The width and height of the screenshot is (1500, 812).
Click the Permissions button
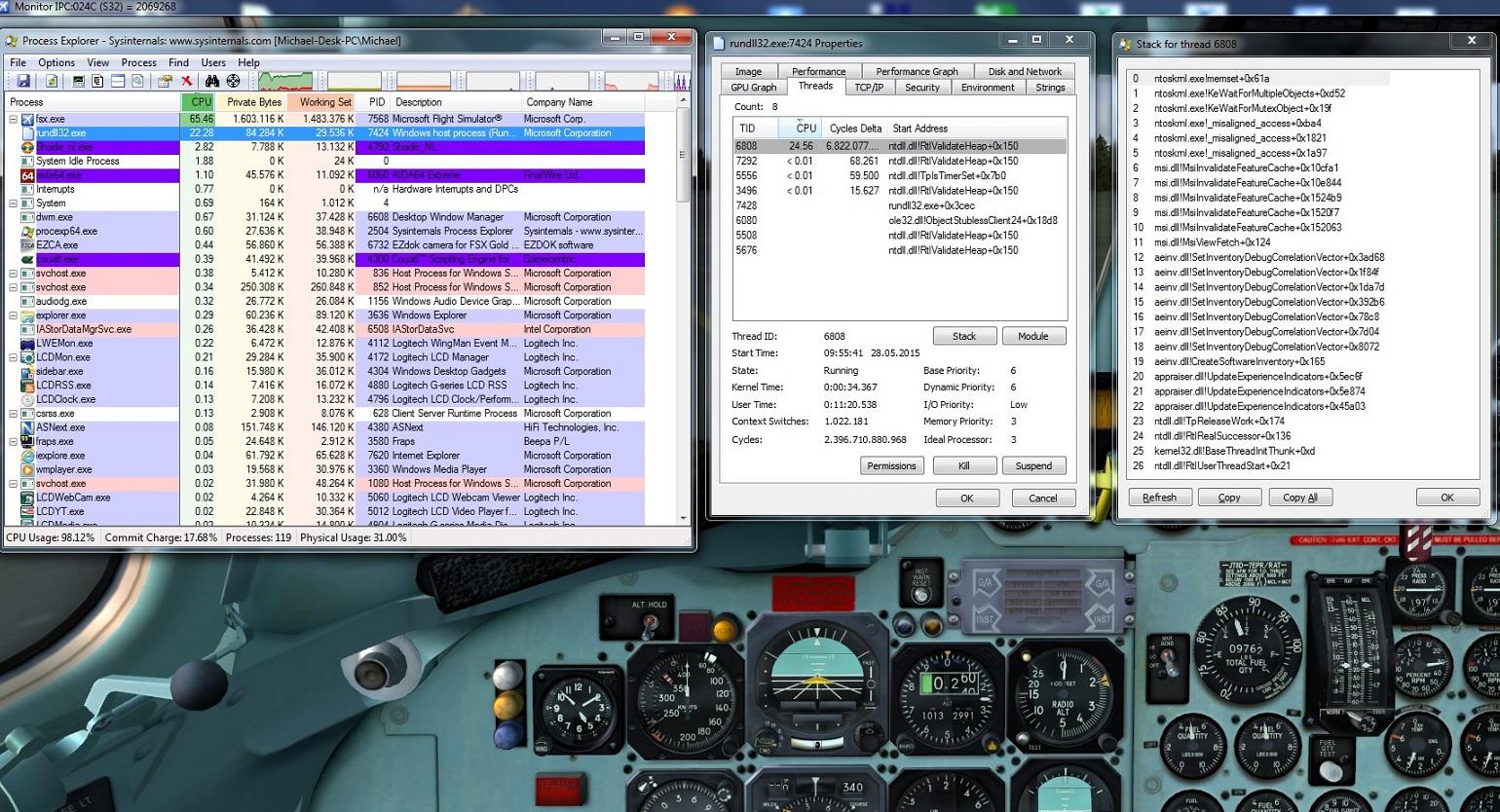pyautogui.click(x=892, y=465)
